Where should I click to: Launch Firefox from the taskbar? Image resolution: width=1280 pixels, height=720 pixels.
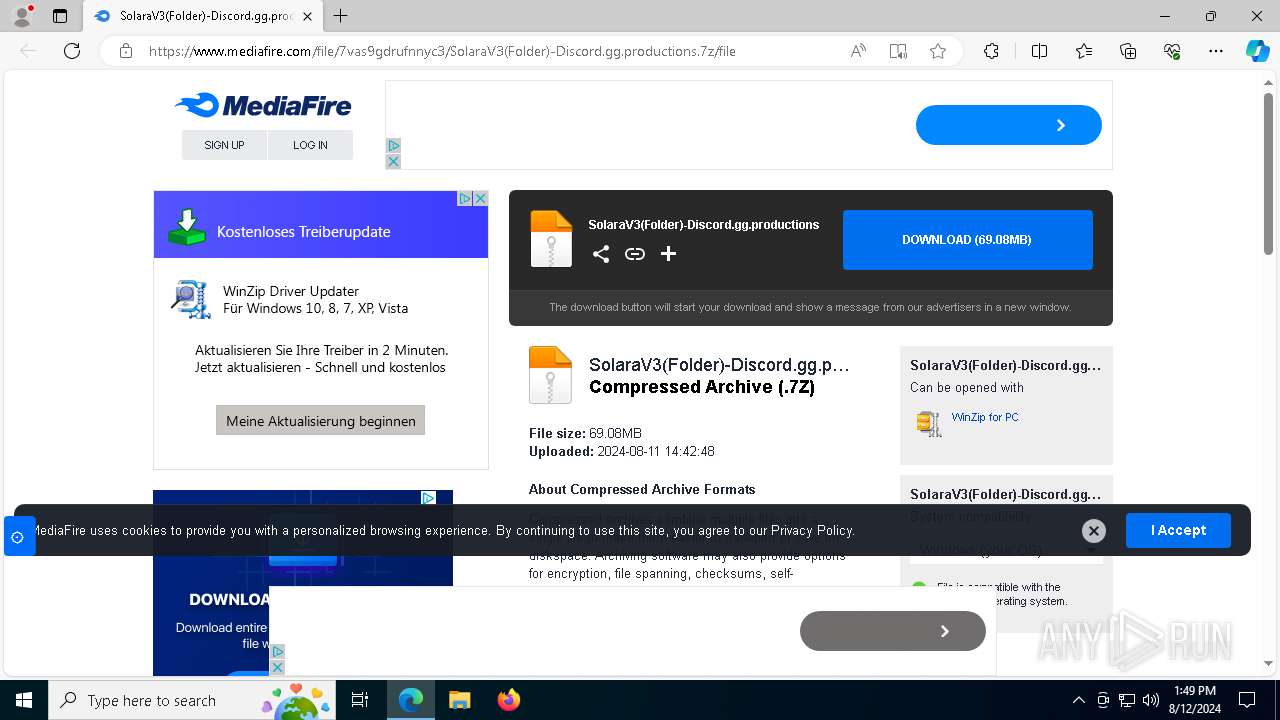coord(508,700)
